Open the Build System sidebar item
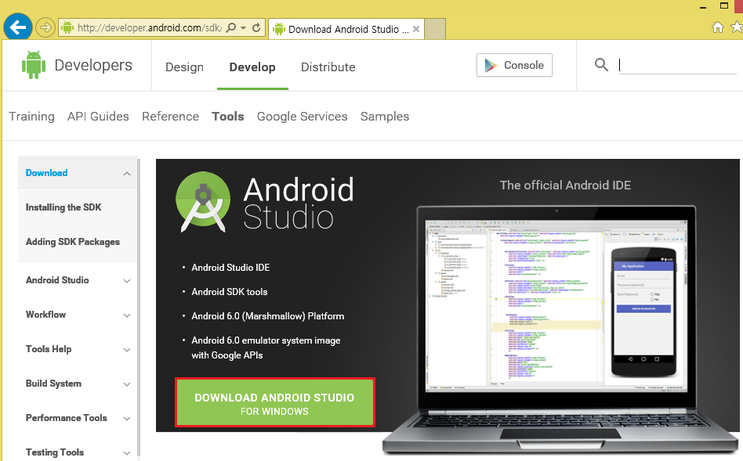The image size is (743, 461). [54, 384]
